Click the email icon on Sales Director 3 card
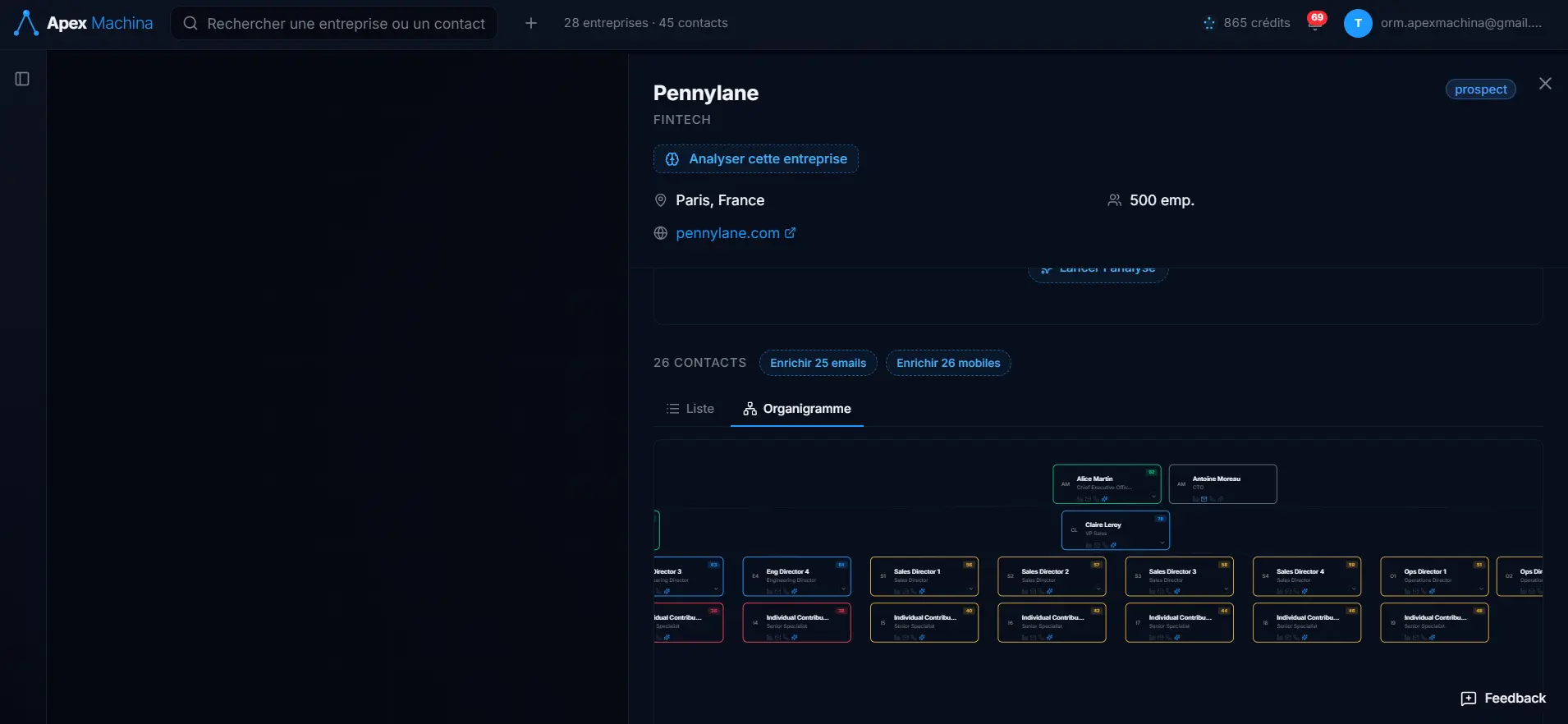 point(1161,591)
